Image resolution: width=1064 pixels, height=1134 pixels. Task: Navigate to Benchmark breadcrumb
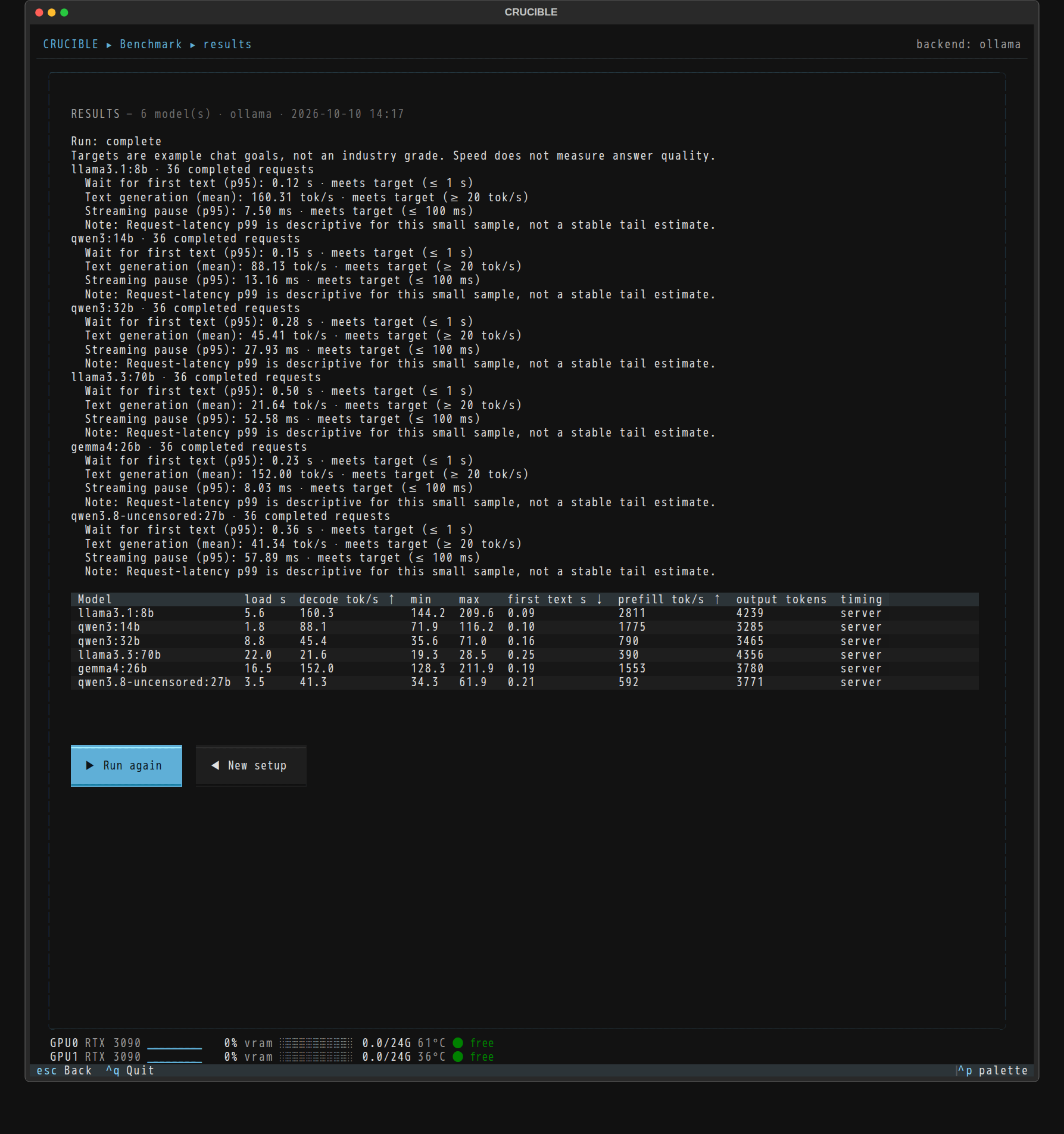(x=151, y=44)
